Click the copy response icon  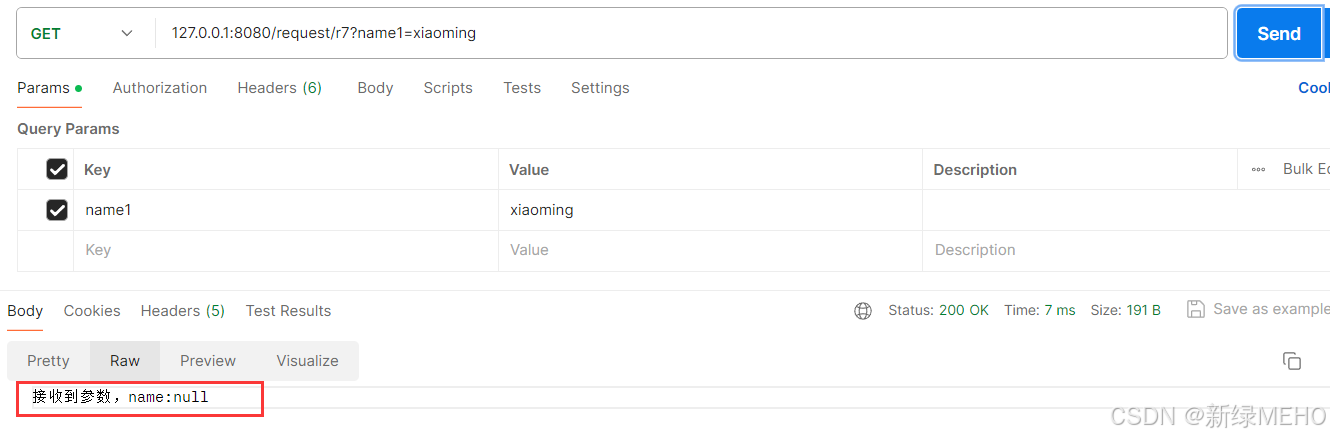pyautogui.click(x=1292, y=361)
